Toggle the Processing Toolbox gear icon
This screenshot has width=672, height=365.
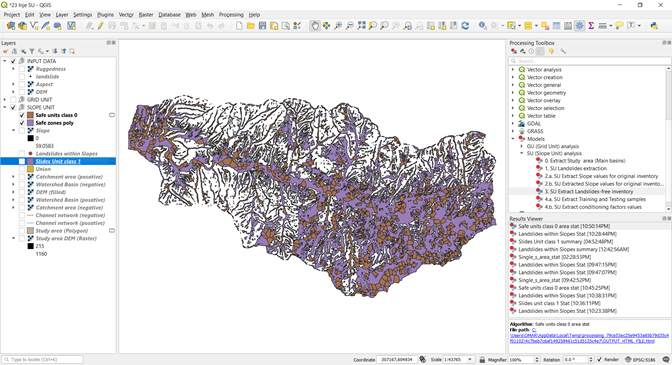coord(579,26)
